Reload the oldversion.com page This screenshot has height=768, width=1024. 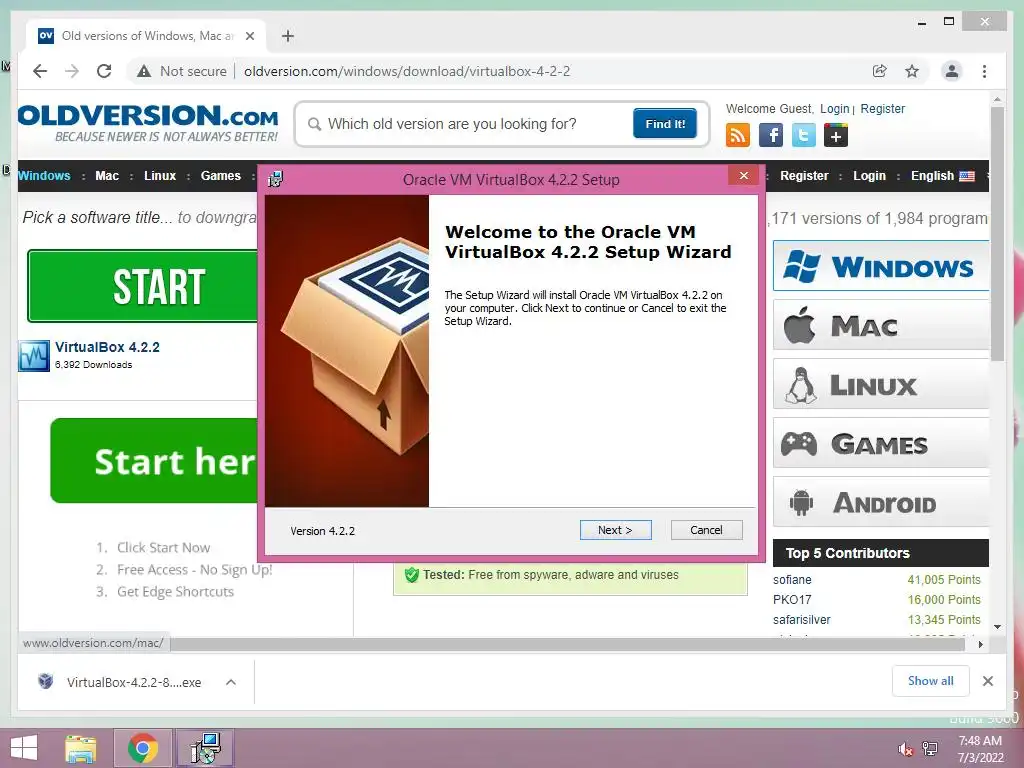[x=104, y=71]
